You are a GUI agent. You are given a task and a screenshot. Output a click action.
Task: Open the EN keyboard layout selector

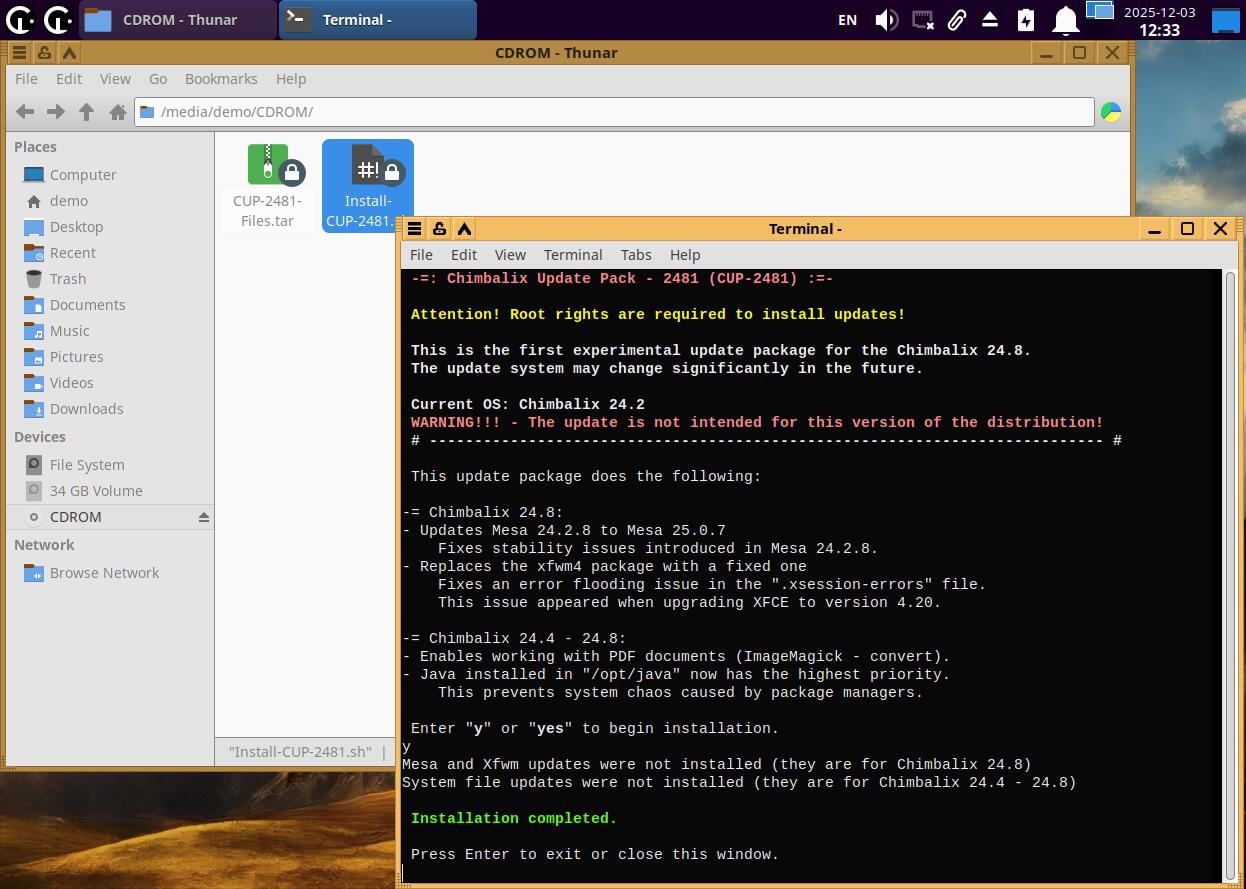[847, 20]
